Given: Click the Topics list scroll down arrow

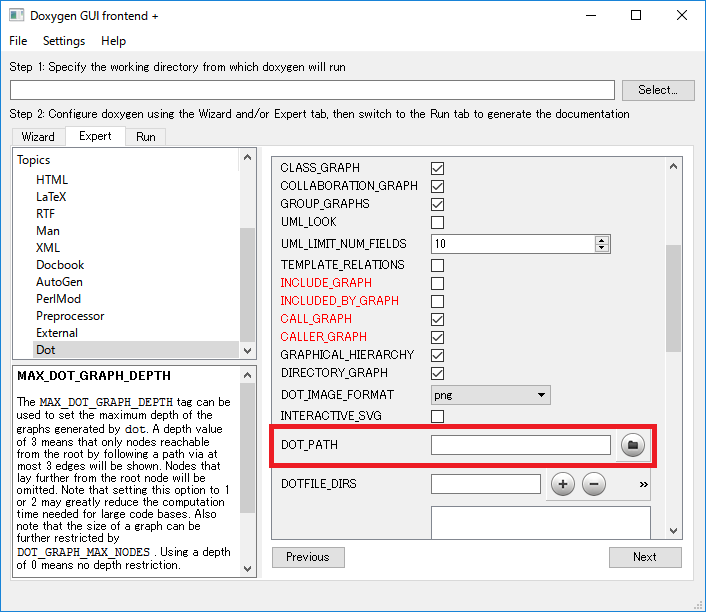Looking at the screenshot, I should pos(247,350).
